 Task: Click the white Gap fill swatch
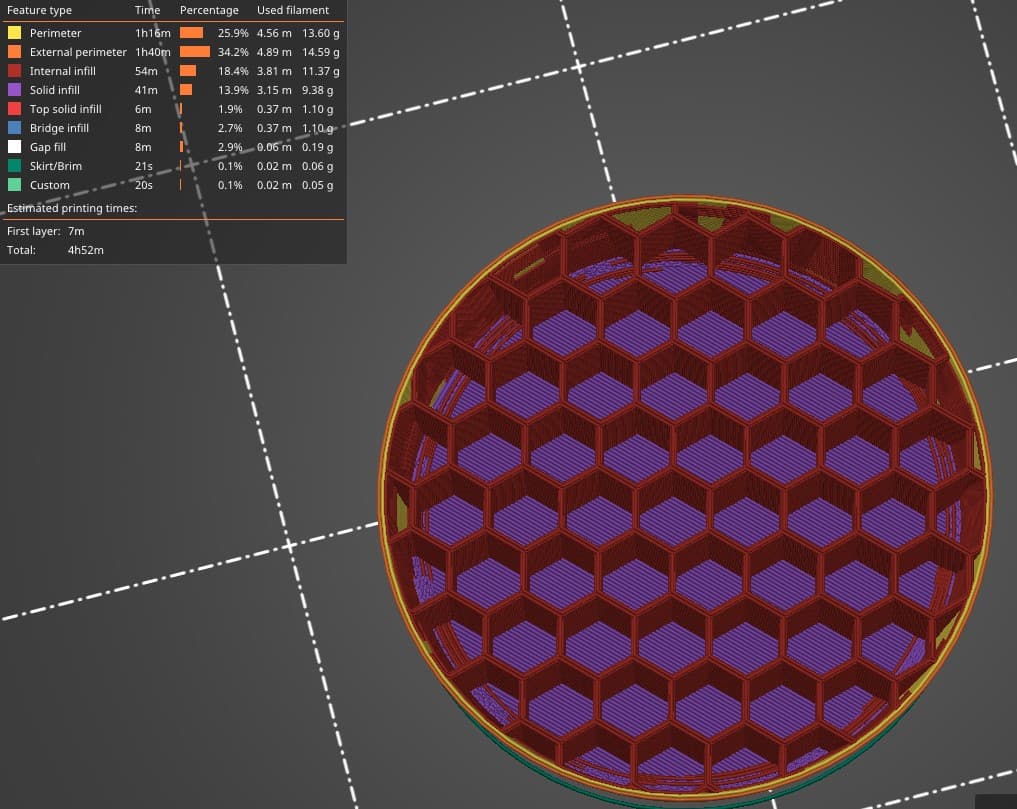[14, 147]
